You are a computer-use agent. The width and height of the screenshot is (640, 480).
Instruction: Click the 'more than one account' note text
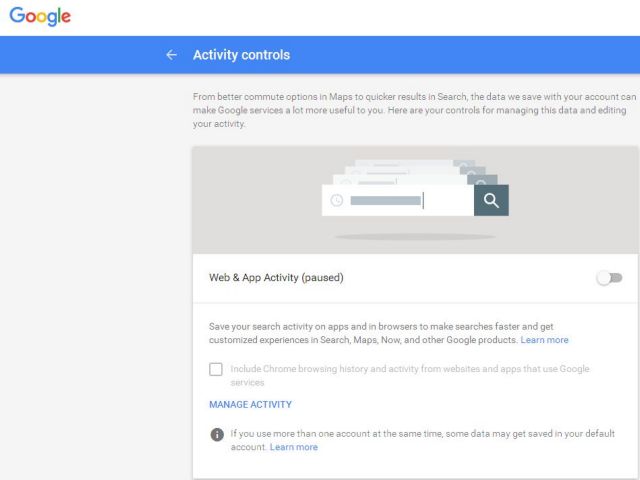pyautogui.click(x=420, y=434)
